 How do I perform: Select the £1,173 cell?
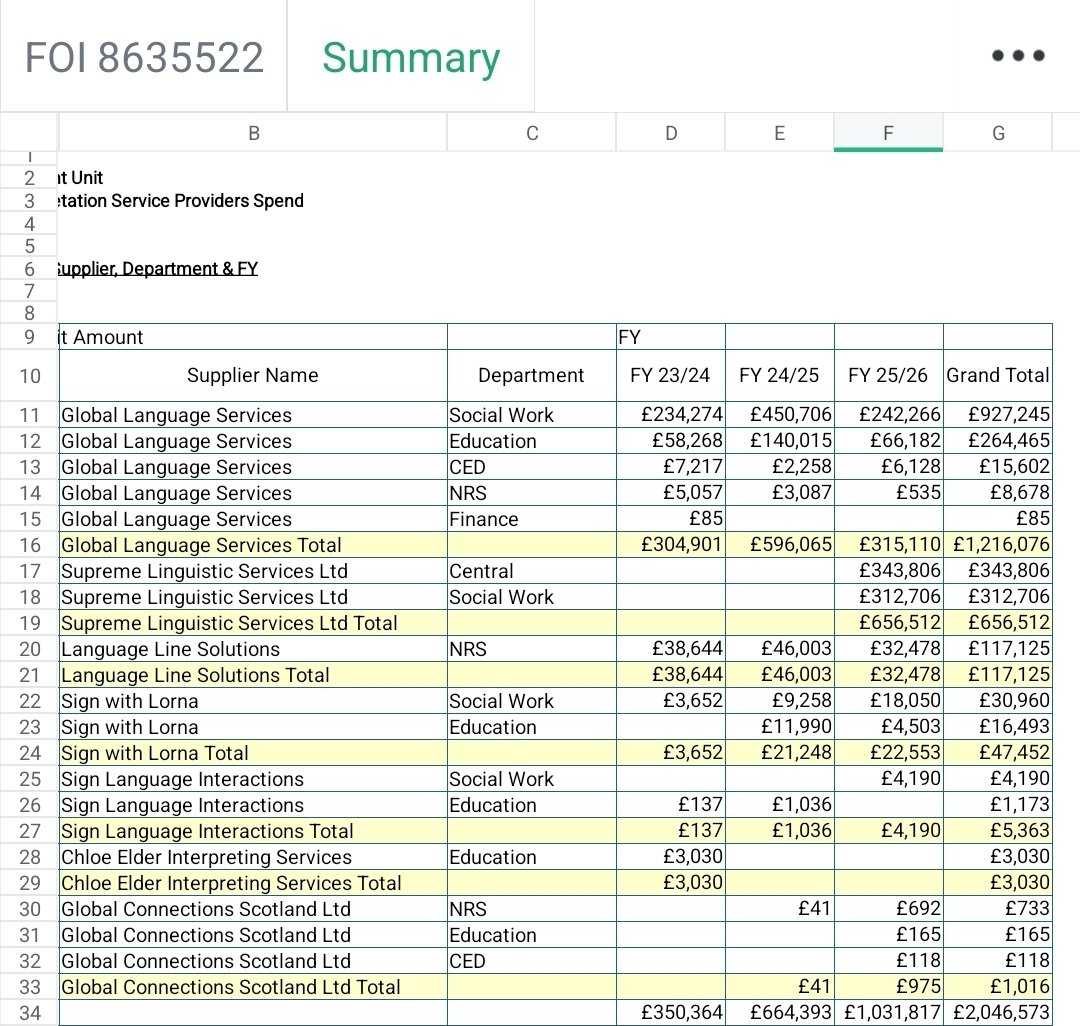coord(998,805)
